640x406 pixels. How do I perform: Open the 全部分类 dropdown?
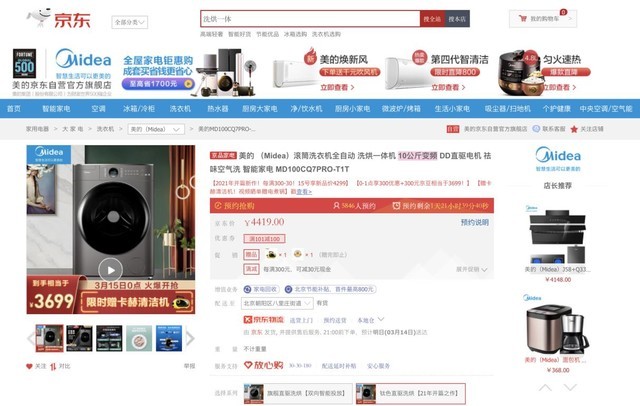[130, 22]
